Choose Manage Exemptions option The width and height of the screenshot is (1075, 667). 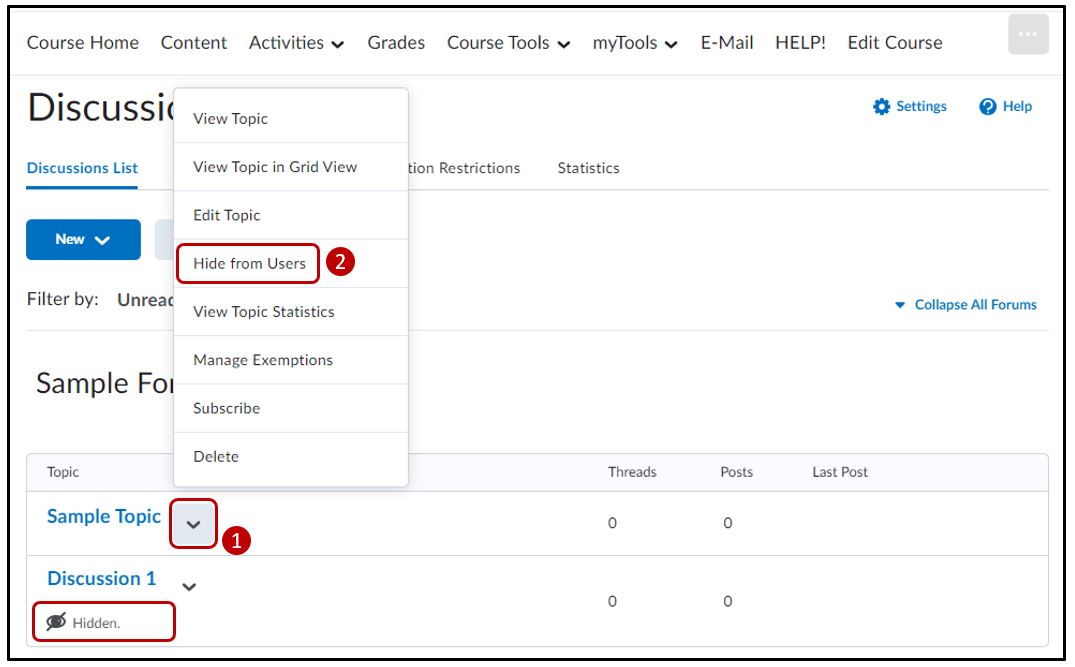tap(262, 360)
